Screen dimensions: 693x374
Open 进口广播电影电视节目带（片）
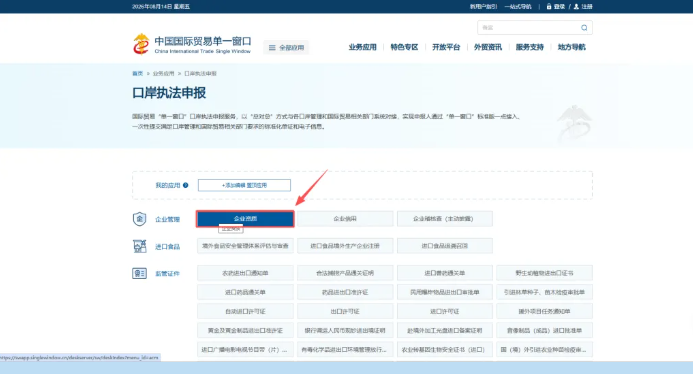tap(245, 349)
